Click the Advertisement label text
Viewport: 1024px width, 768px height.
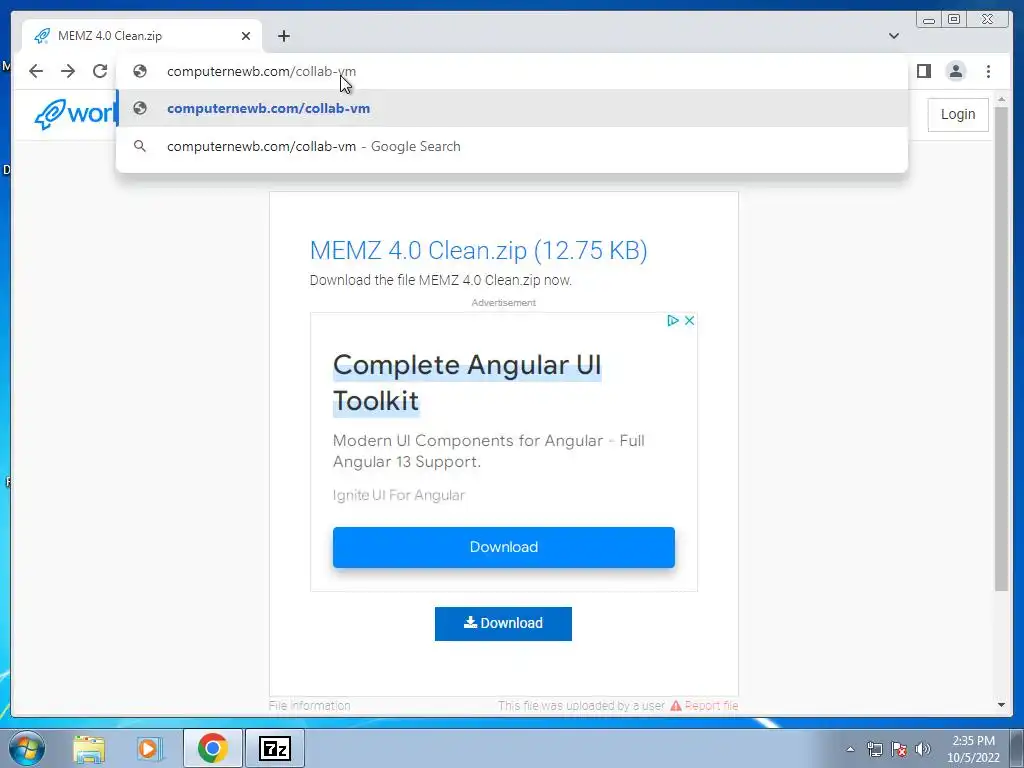point(504,302)
